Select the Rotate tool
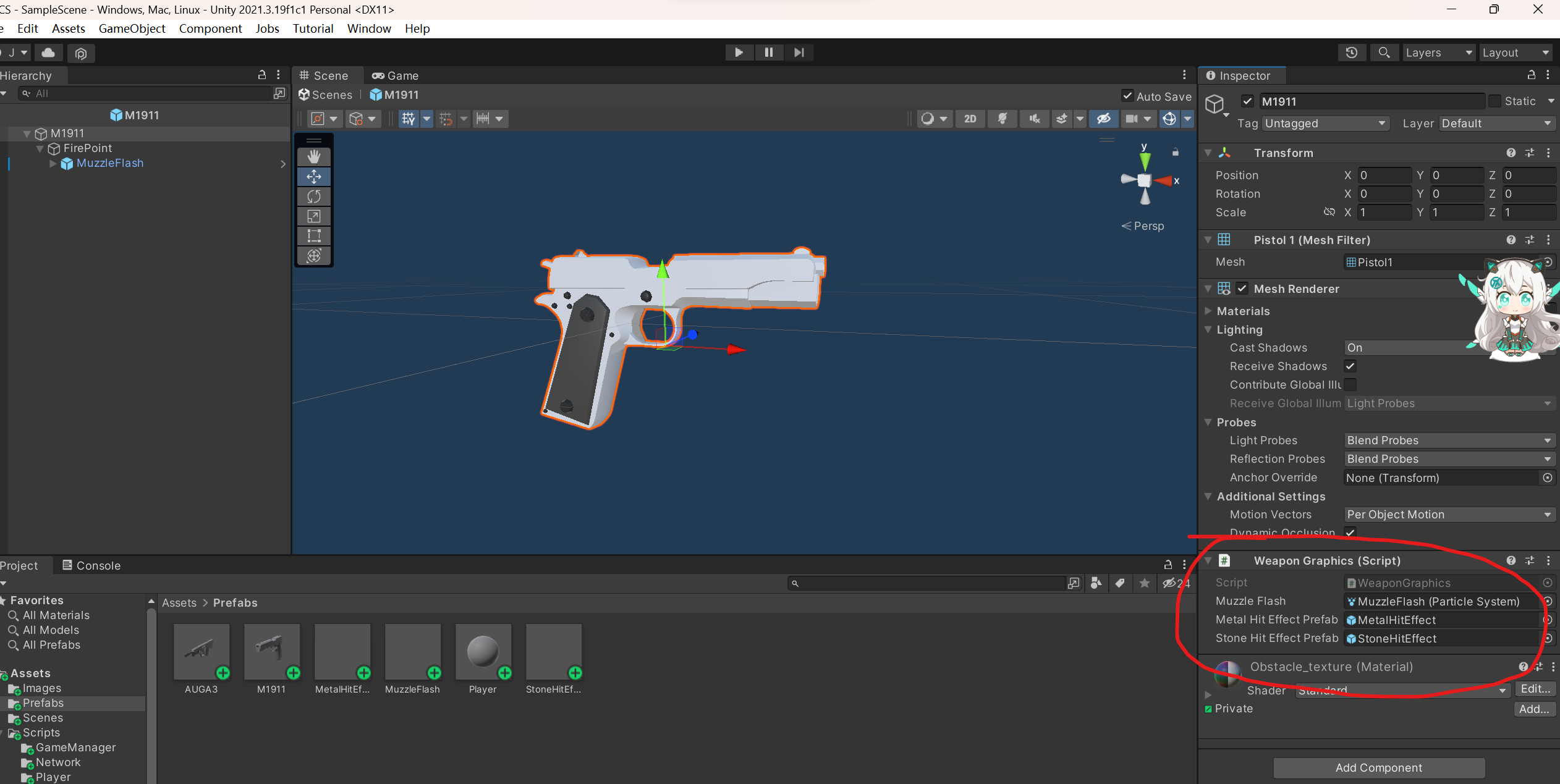Image resolution: width=1560 pixels, height=784 pixels. pos(314,196)
